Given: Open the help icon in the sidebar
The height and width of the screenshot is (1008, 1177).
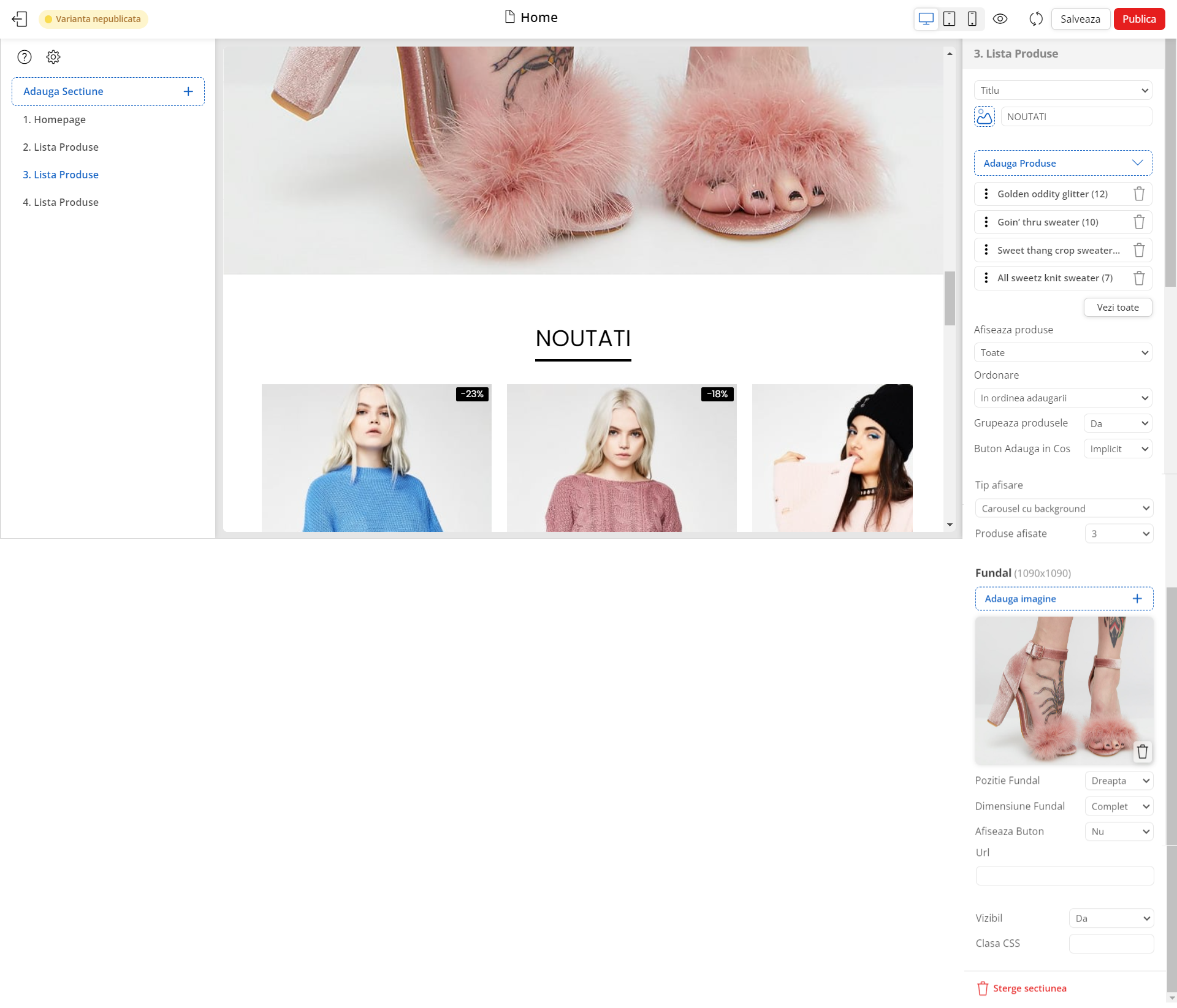Looking at the screenshot, I should tap(25, 57).
